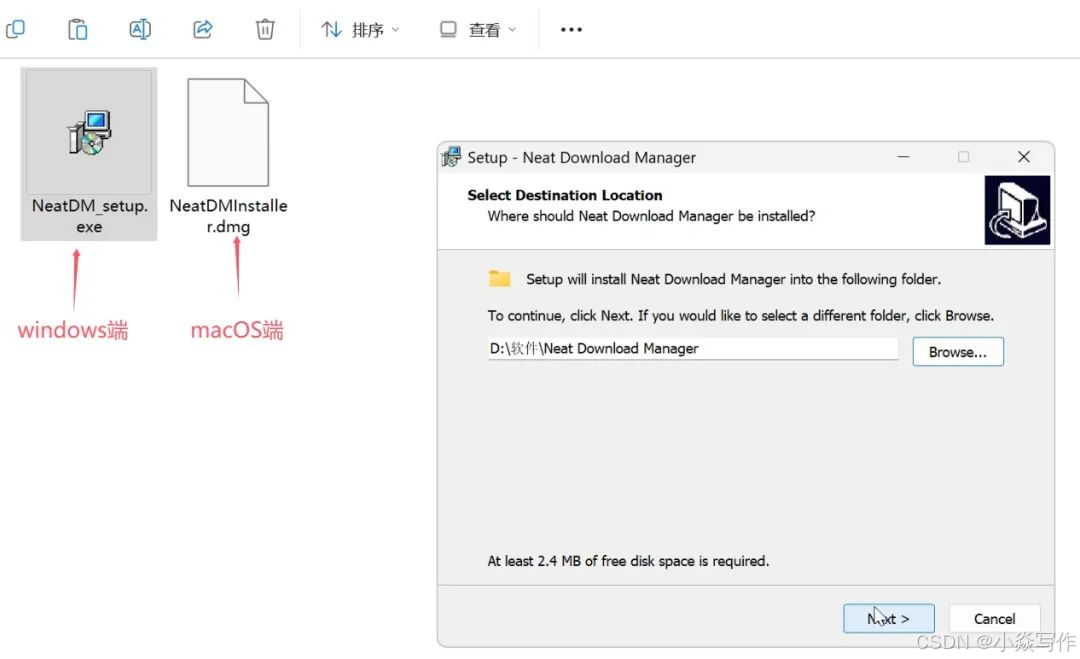Click the NeatDMInstaller.dmg file name

[x=228, y=216]
